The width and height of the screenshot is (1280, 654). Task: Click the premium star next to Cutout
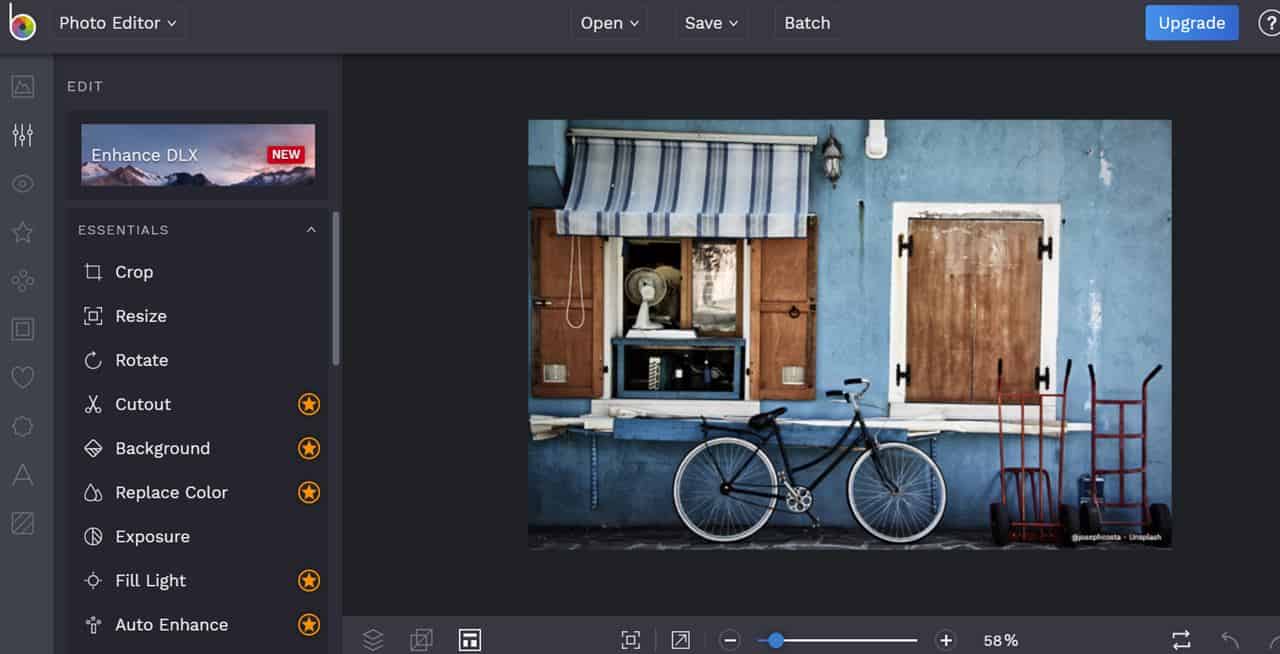pos(309,404)
